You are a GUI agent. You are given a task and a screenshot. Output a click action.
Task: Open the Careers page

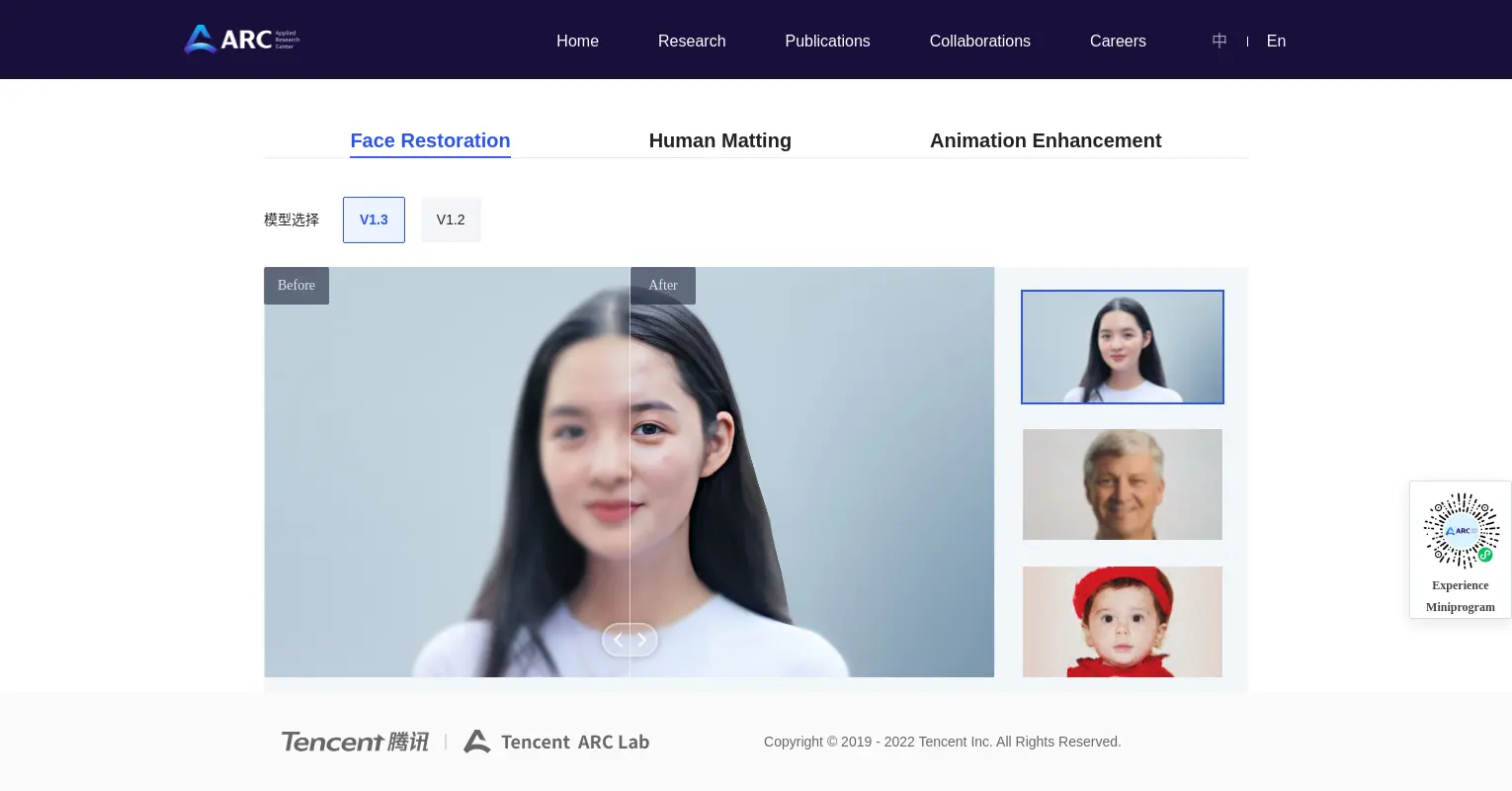1118,41
